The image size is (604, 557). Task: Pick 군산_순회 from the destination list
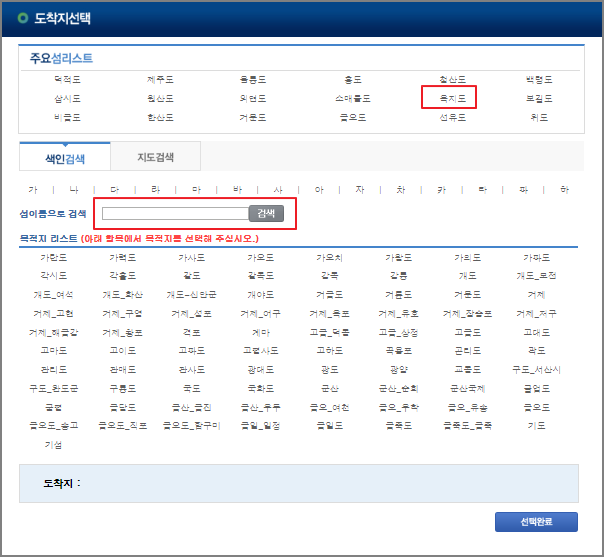tap(399, 388)
